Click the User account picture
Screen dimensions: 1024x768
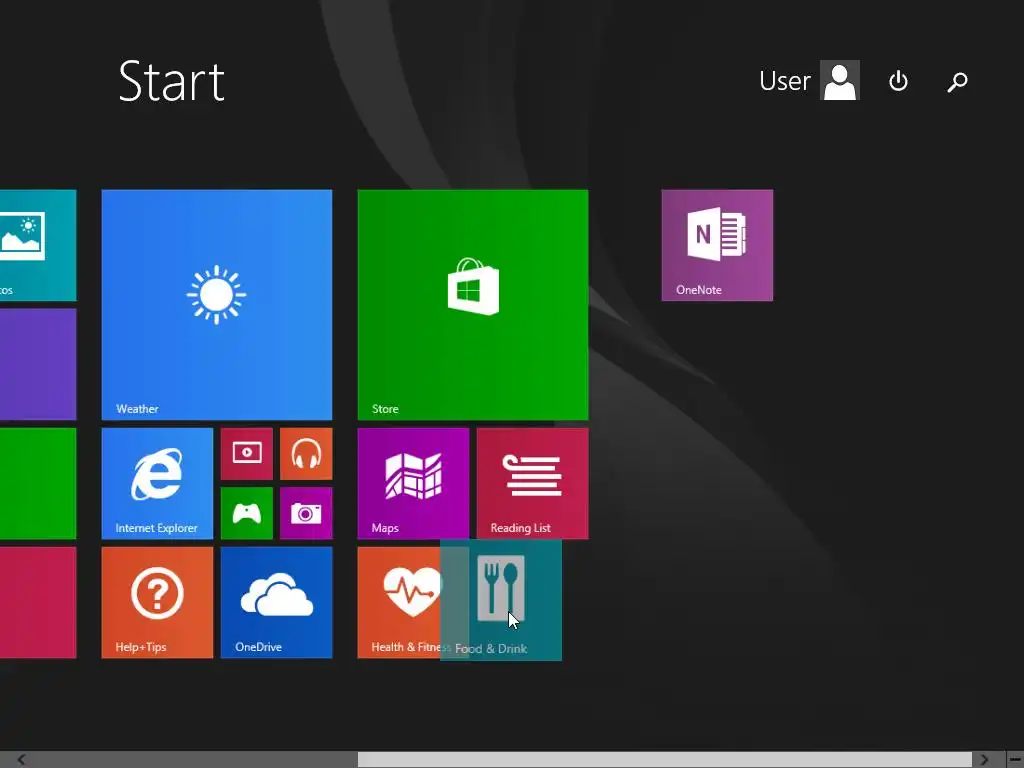[840, 80]
